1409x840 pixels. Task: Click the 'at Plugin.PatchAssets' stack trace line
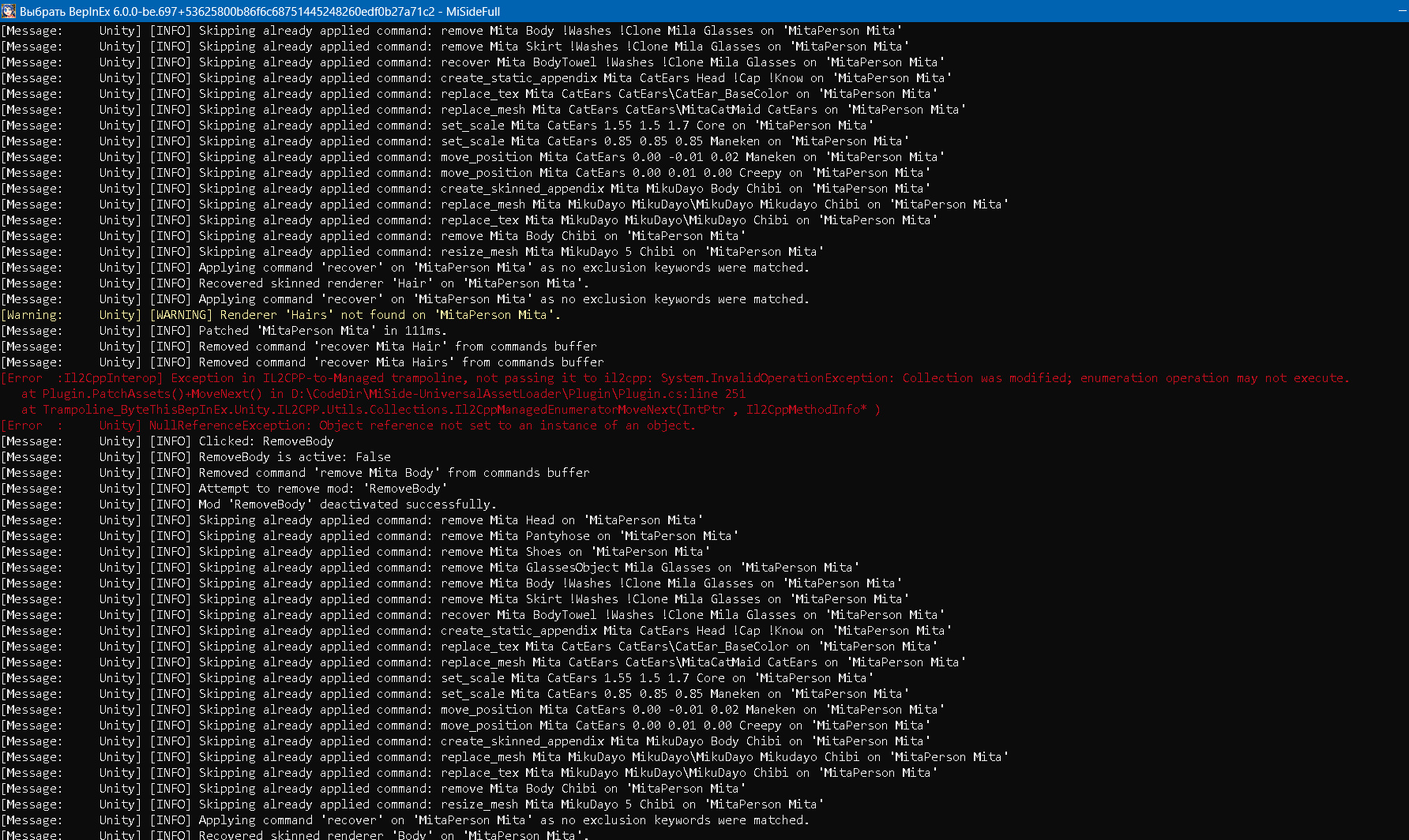[x=383, y=394]
